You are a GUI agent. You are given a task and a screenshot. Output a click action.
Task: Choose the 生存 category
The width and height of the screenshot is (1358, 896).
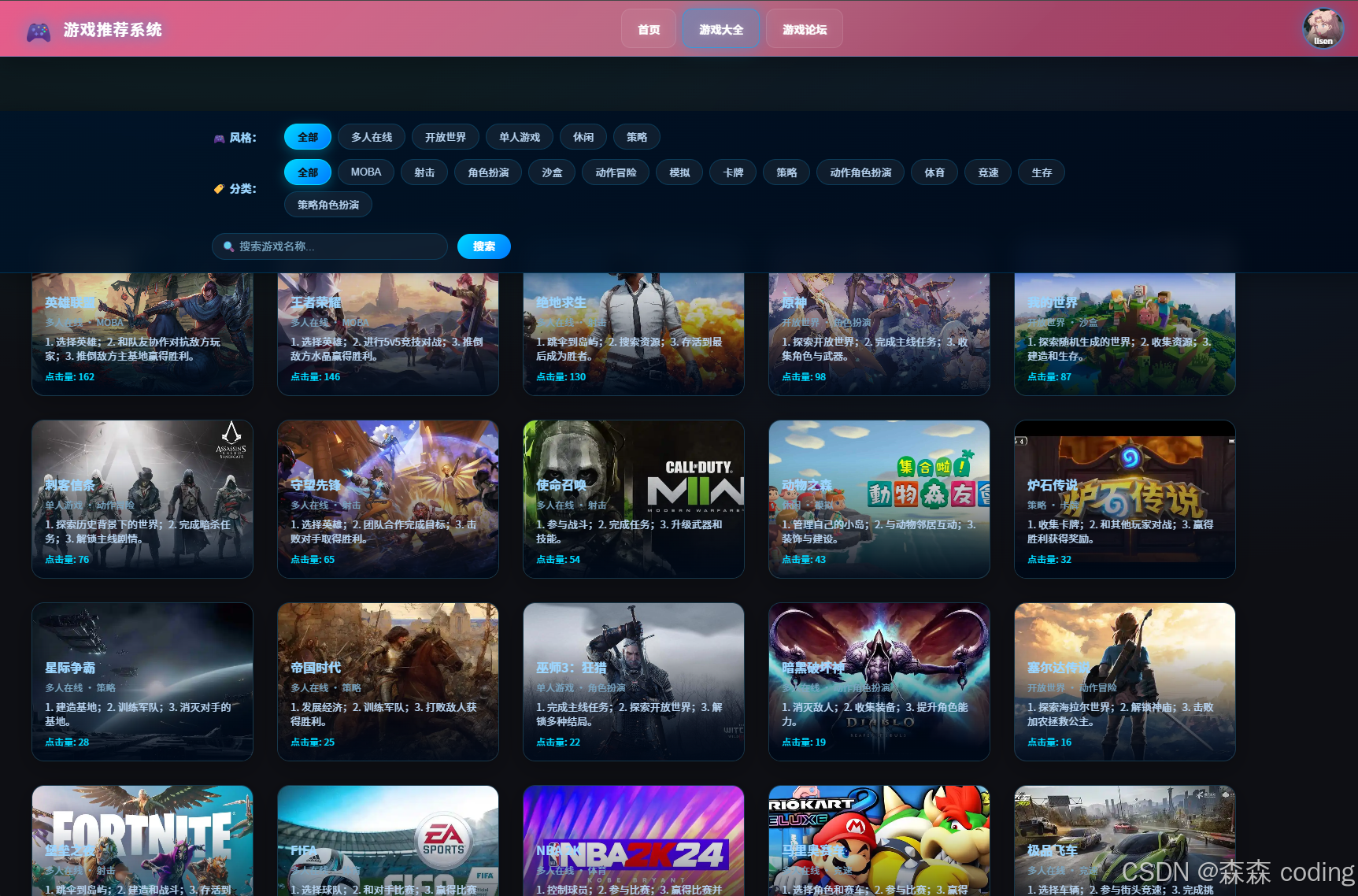point(1042,172)
